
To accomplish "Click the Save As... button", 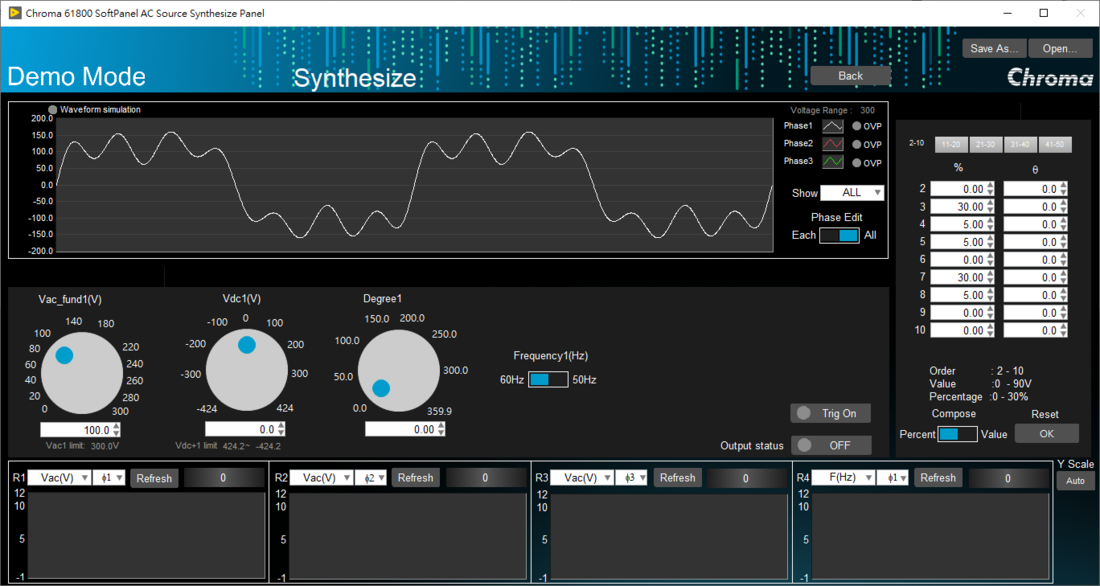I will [x=995, y=48].
